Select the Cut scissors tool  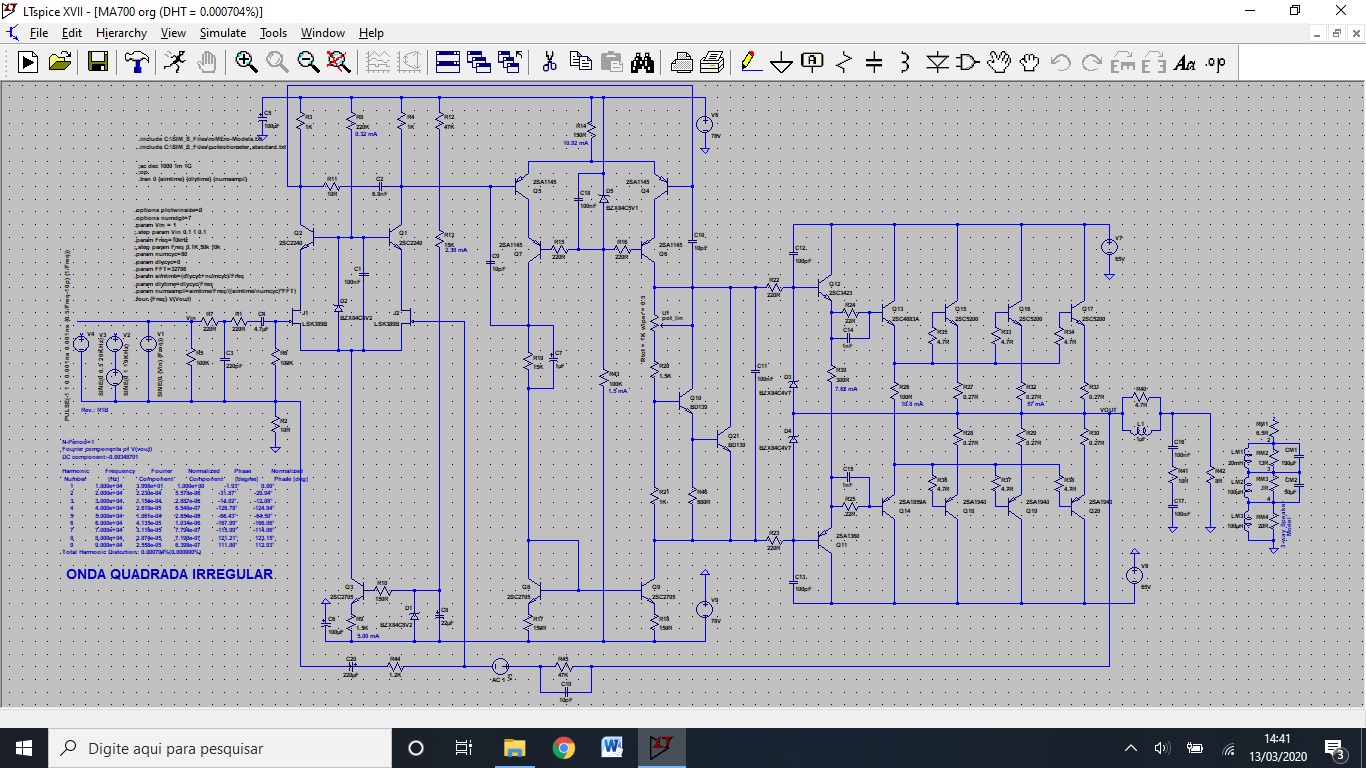tap(549, 62)
